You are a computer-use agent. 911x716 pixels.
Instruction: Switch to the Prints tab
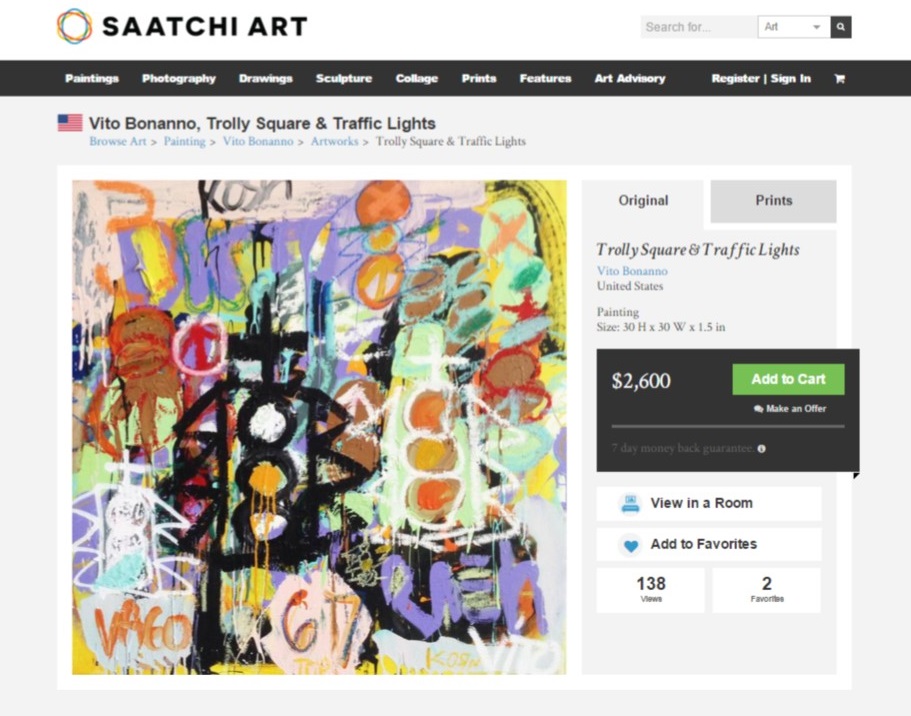773,201
